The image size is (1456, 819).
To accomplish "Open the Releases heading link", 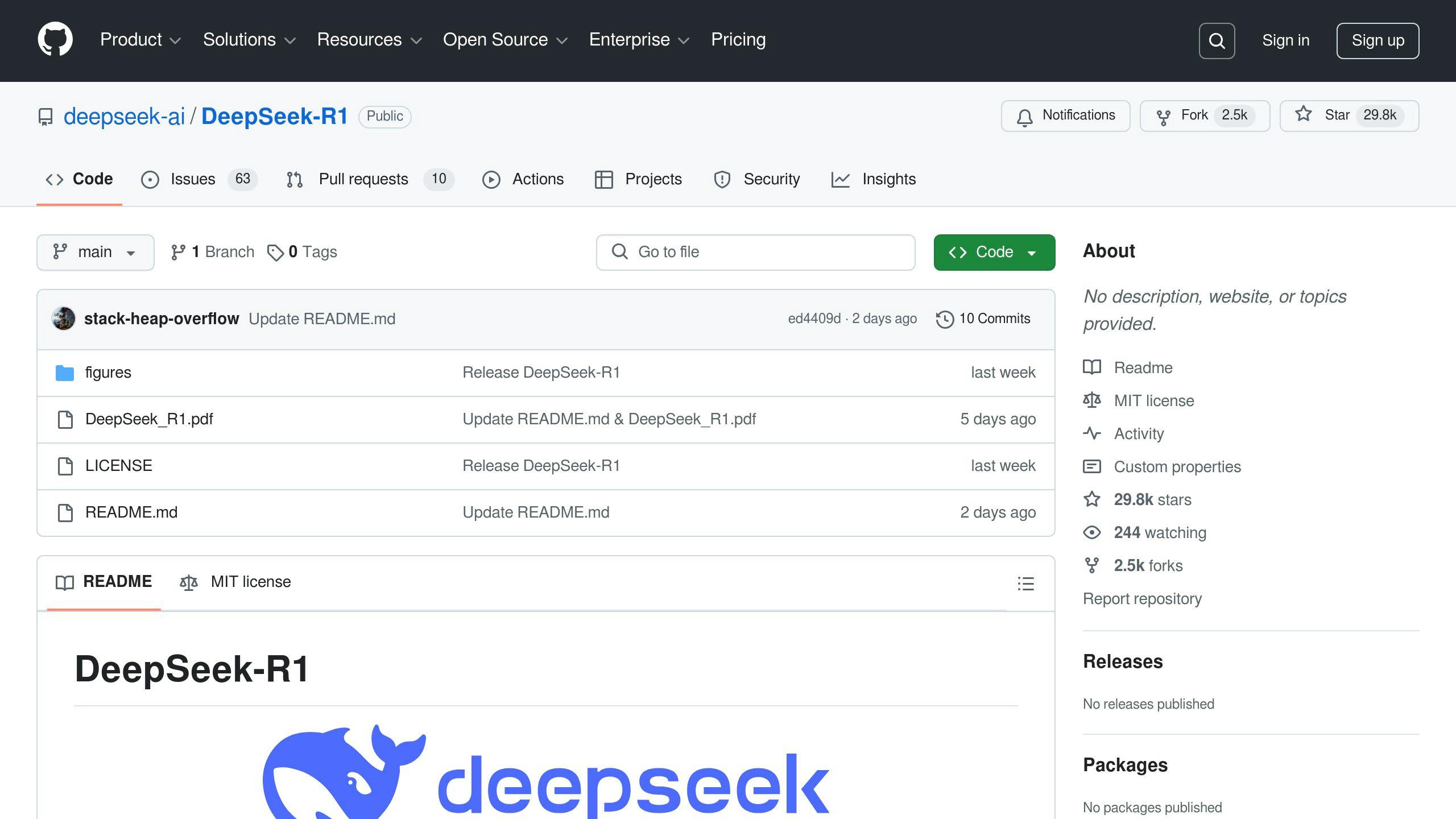I will tap(1123, 661).
